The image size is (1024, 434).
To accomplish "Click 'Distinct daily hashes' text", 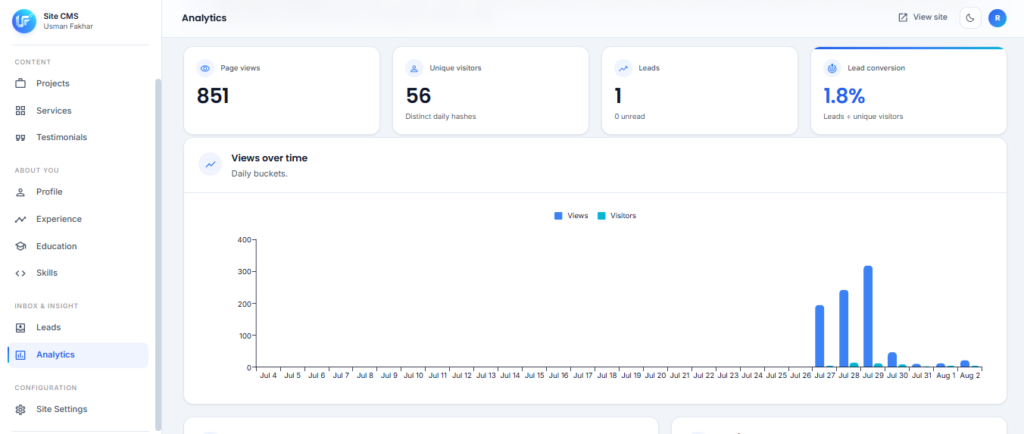I will [x=441, y=117].
